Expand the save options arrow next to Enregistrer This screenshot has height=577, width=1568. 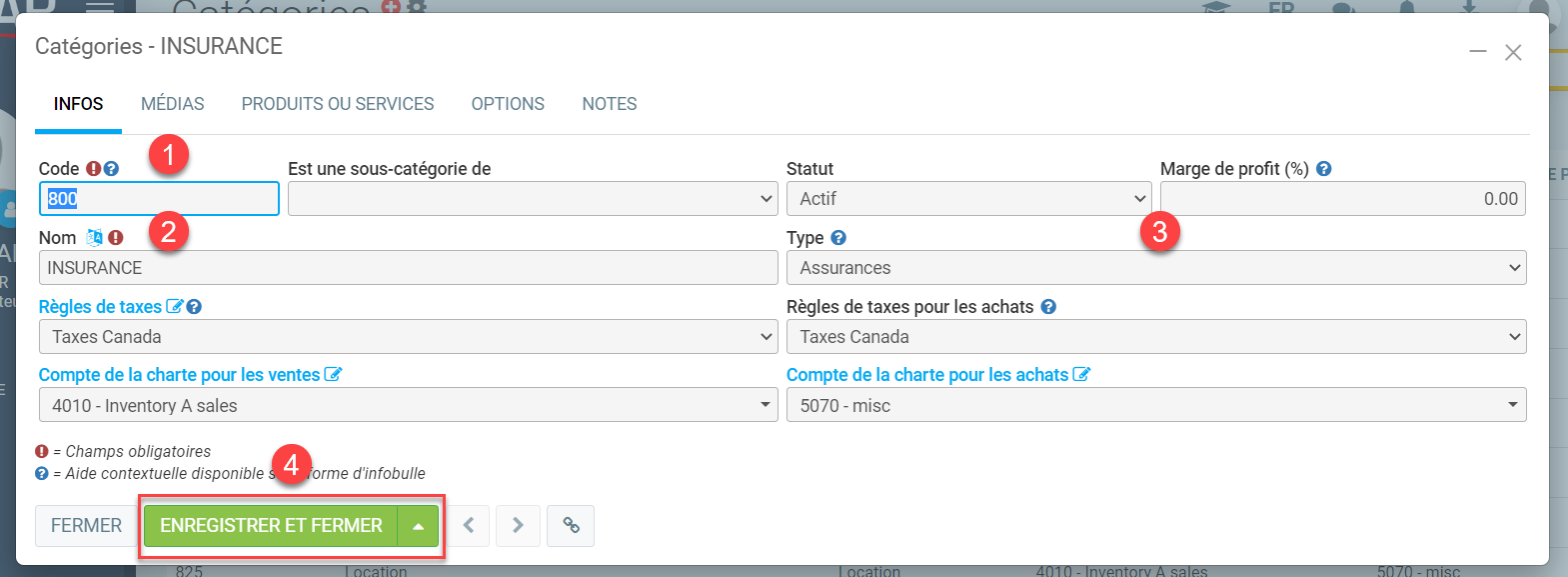(419, 526)
